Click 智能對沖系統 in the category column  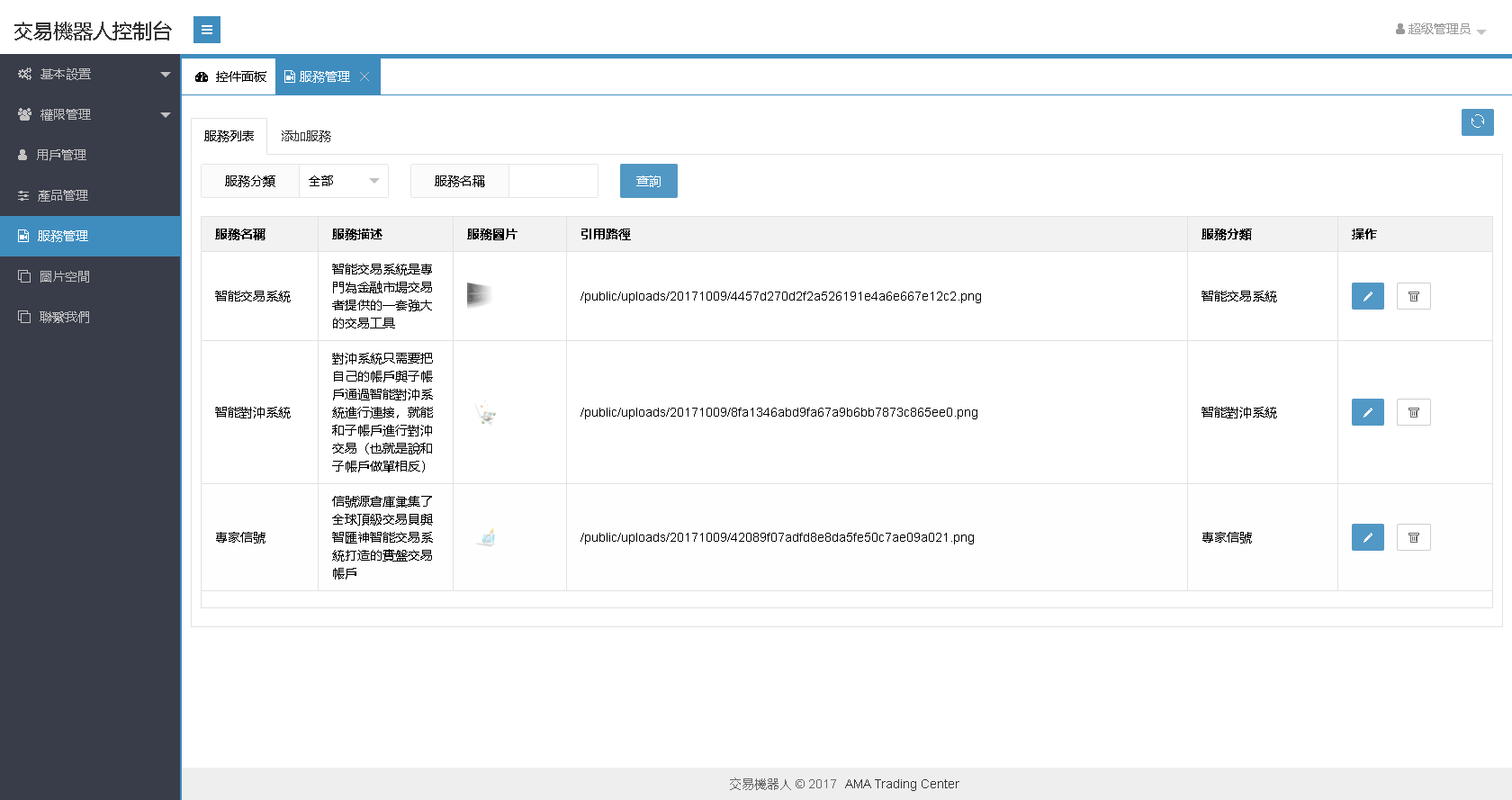[1239, 412]
